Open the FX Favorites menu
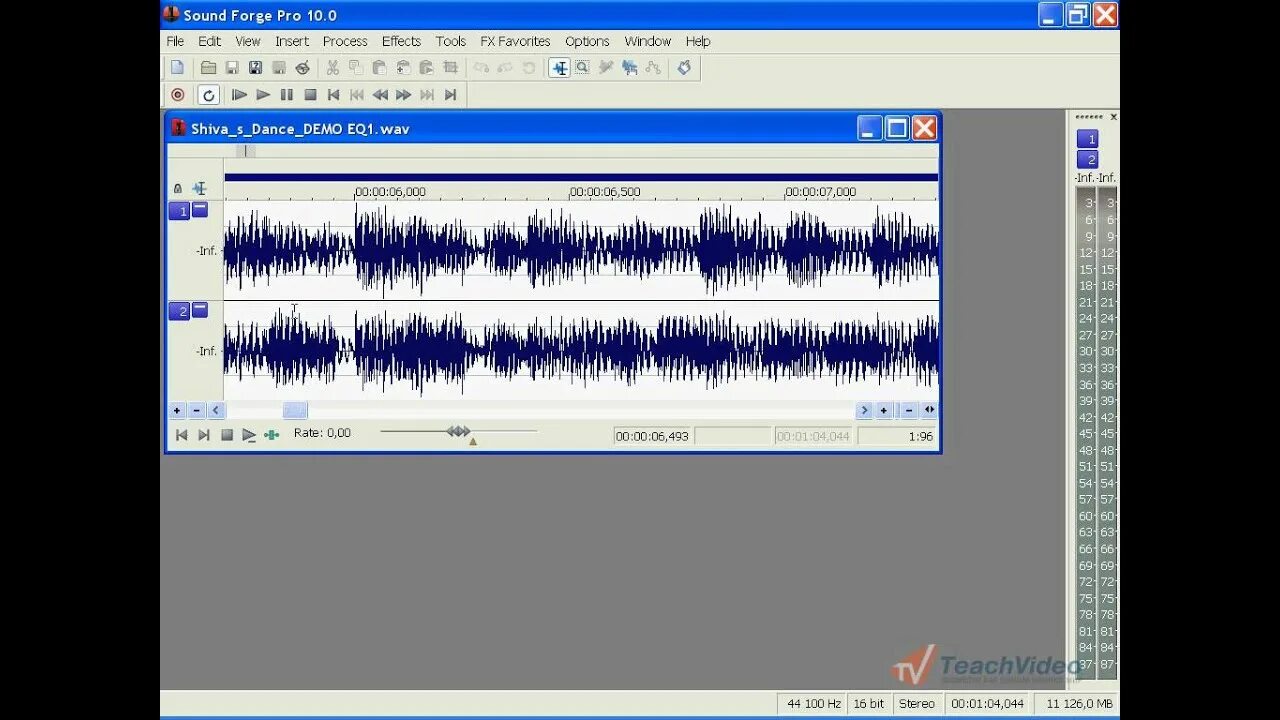The image size is (1280, 720). 515,41
